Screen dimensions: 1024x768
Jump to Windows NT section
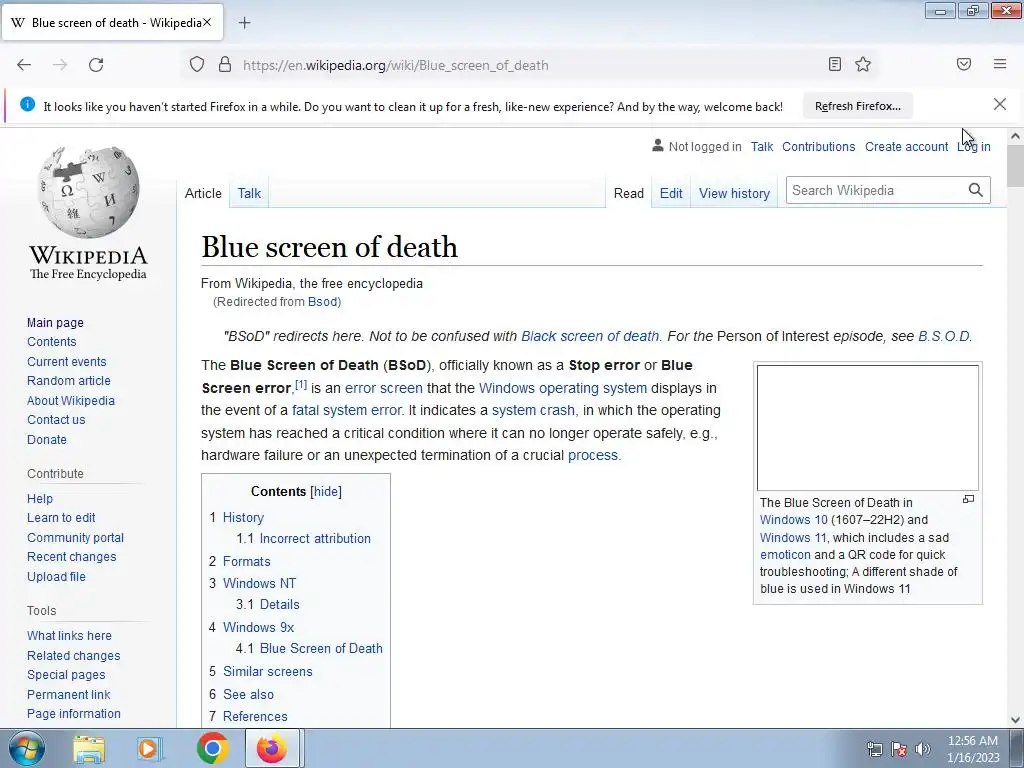click(x=259, y=583)
